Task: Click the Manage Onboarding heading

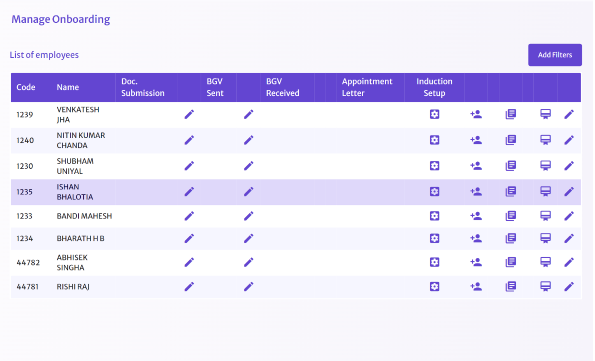Action: click(x=61, y=19)
